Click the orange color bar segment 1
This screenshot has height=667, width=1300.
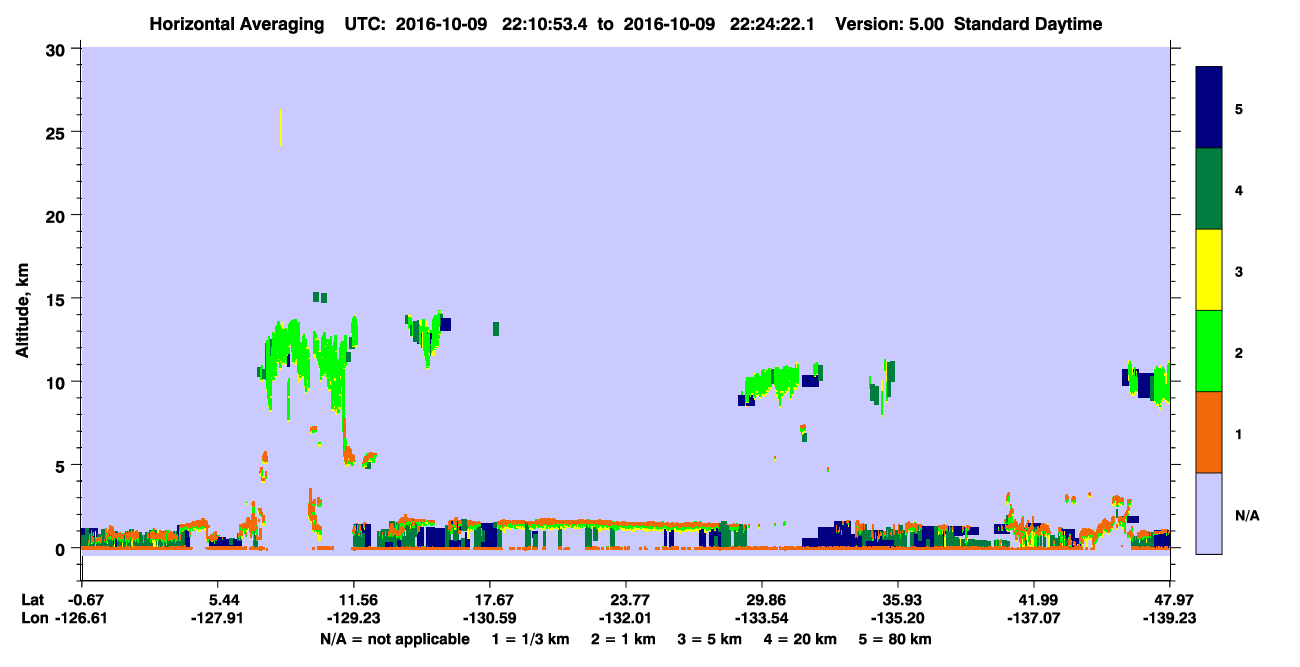point(1209,432)
